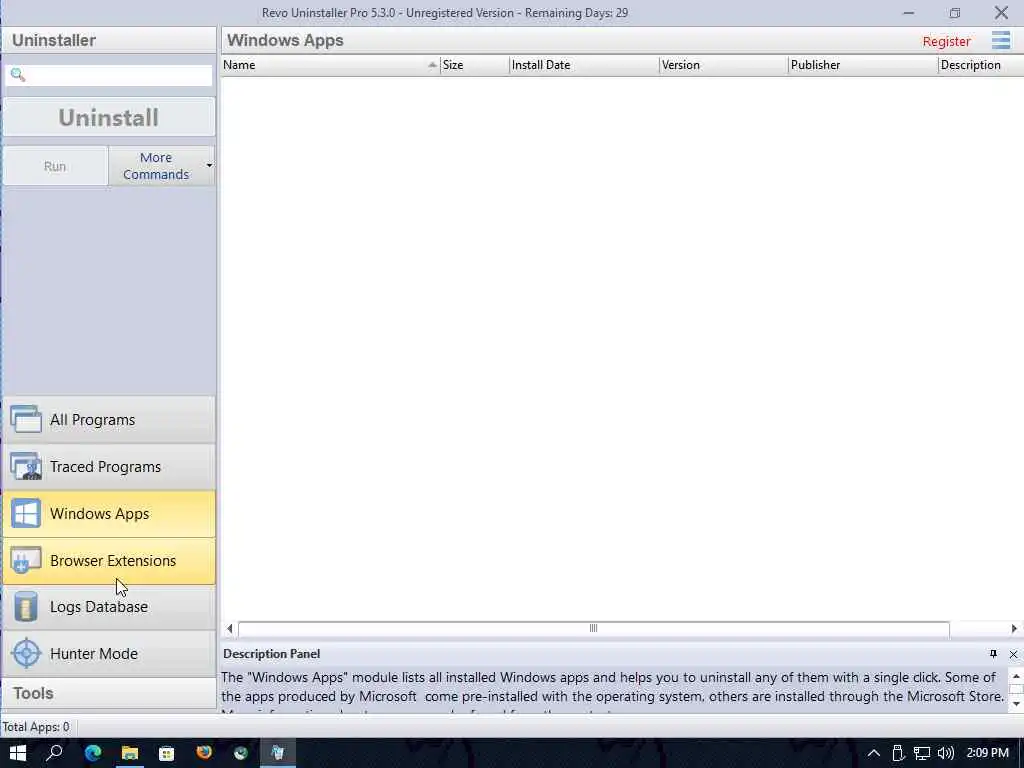Restore down the Revo Uninstaller window
The image size is (1024, 768).
pos(955,12)
